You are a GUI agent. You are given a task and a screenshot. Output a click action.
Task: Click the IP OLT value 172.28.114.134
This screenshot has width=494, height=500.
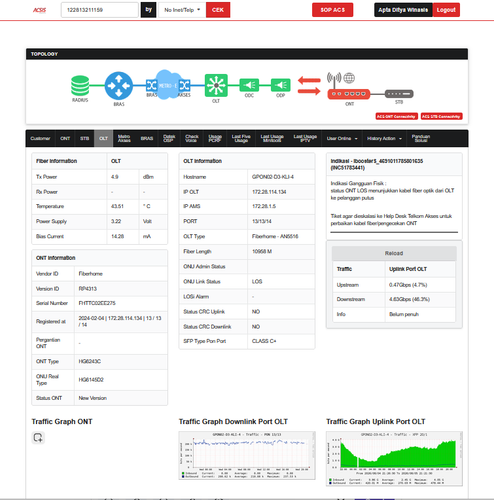[x=269, y=192]
